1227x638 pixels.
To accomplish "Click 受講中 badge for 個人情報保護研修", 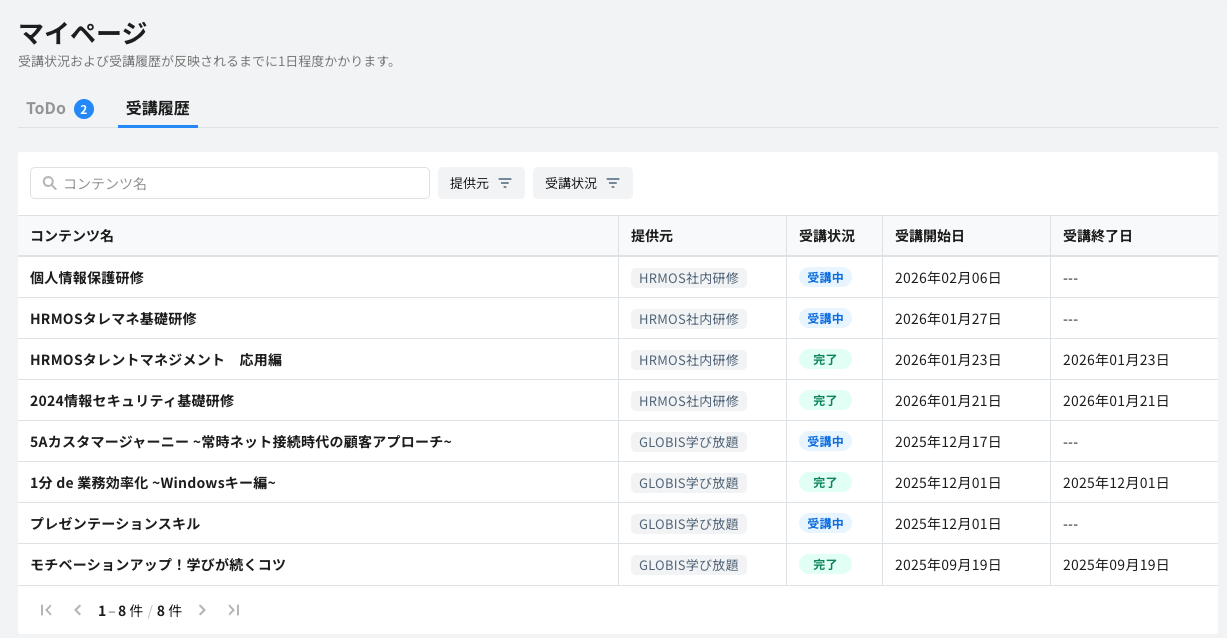I will (x=825, y=277).
